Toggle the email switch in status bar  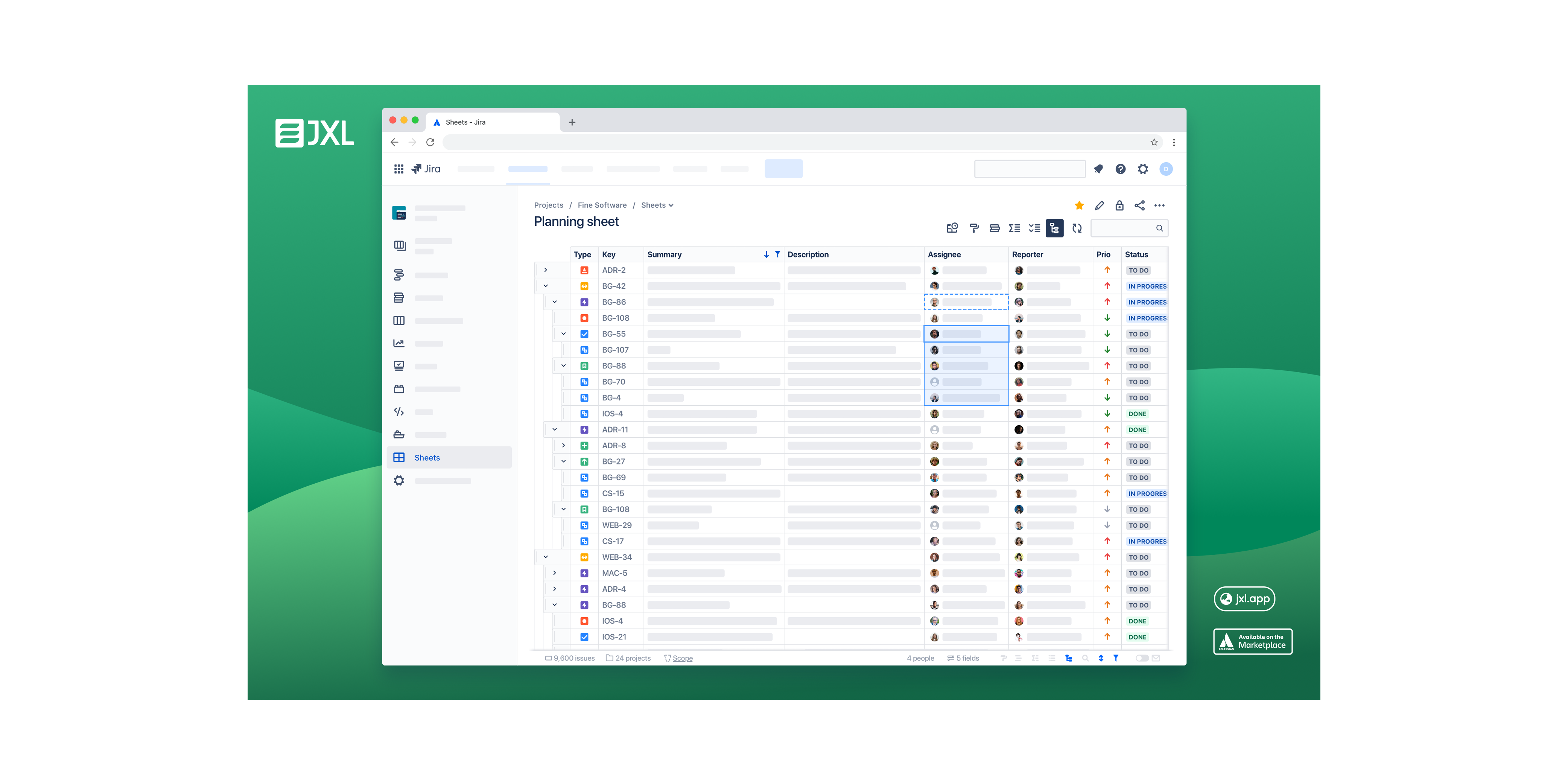(1142, 658)
